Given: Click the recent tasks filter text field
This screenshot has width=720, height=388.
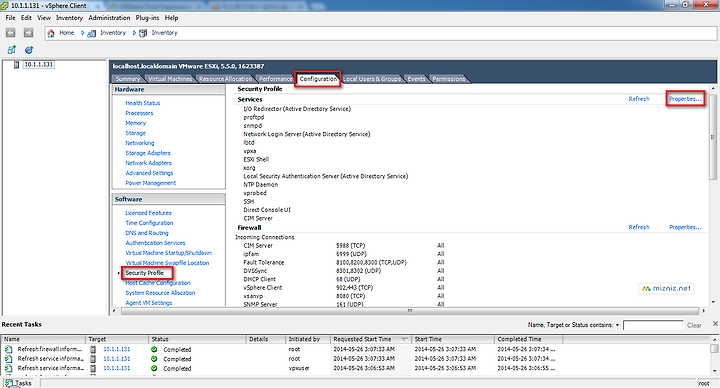Looking at the screenshot, I should (x=653, y=325).
